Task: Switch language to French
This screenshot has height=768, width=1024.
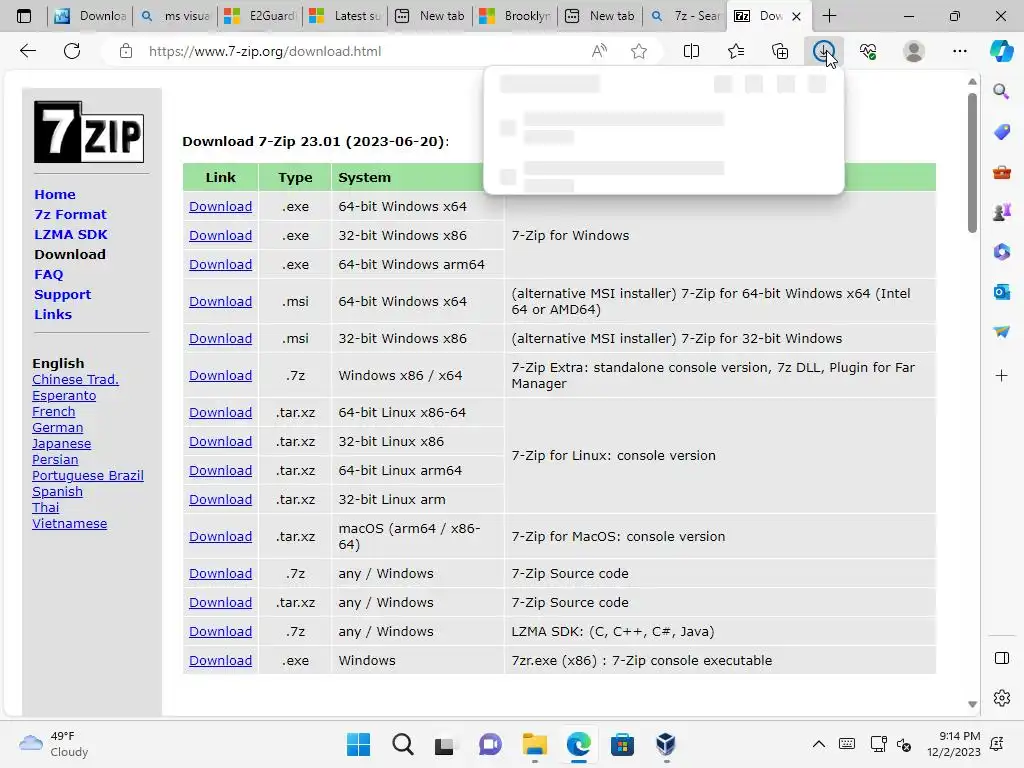Action: [54, 411]
